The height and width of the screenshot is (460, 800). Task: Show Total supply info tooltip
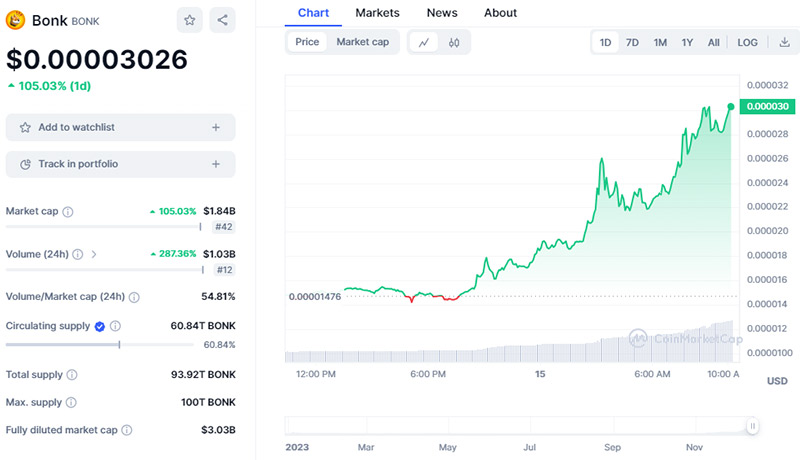point(72,375)
